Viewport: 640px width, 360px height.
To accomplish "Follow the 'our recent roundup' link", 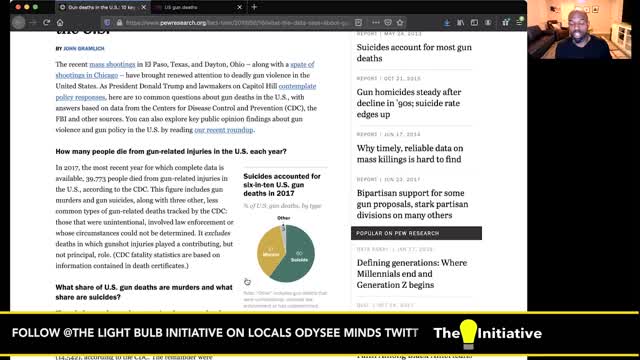I will tap(224, 130).
